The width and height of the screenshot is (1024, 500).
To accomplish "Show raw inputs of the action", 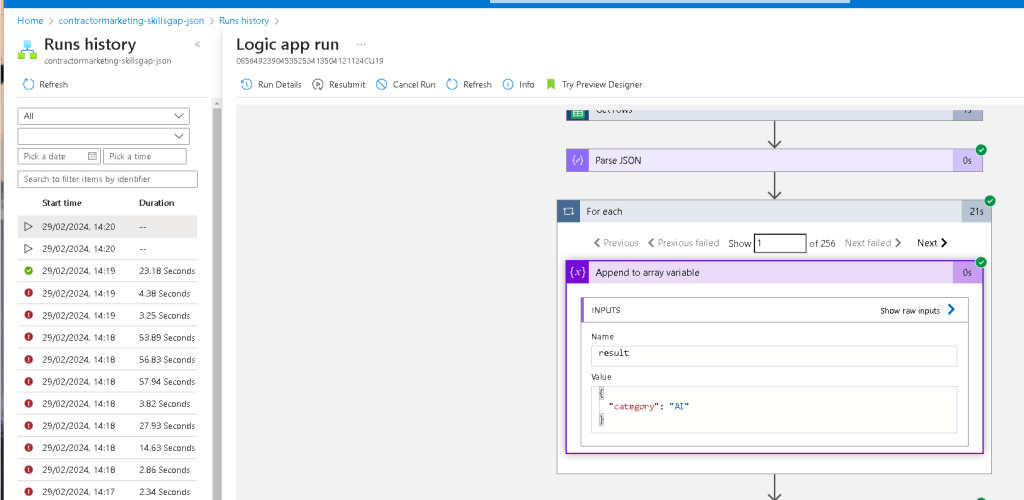I will click(x=918, y=311).
